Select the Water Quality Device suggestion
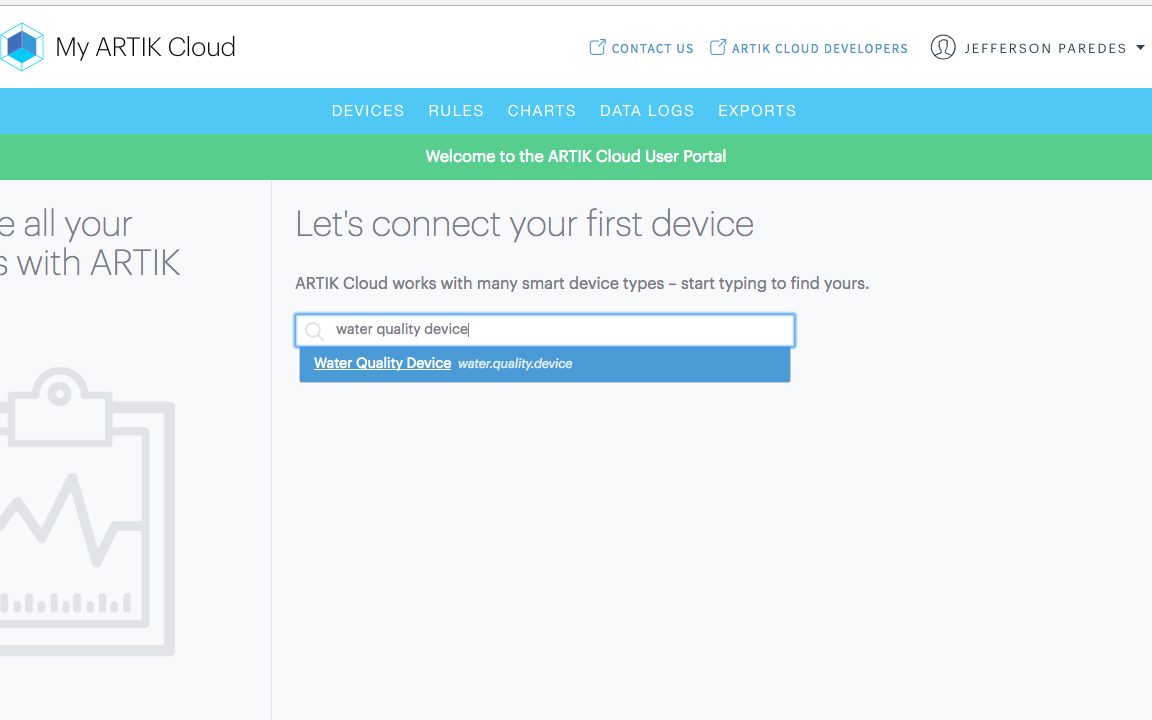1152x720 pixels. (545, 364)
